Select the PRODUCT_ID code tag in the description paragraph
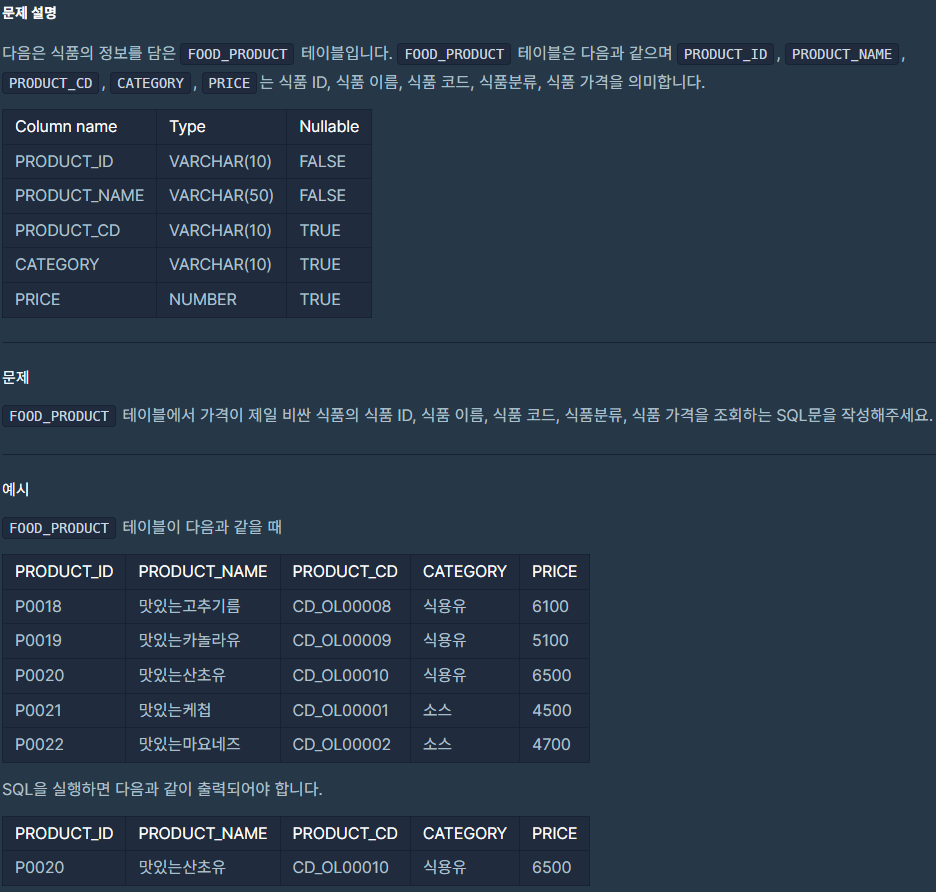 pyautogui.click(x=725, y=54)
